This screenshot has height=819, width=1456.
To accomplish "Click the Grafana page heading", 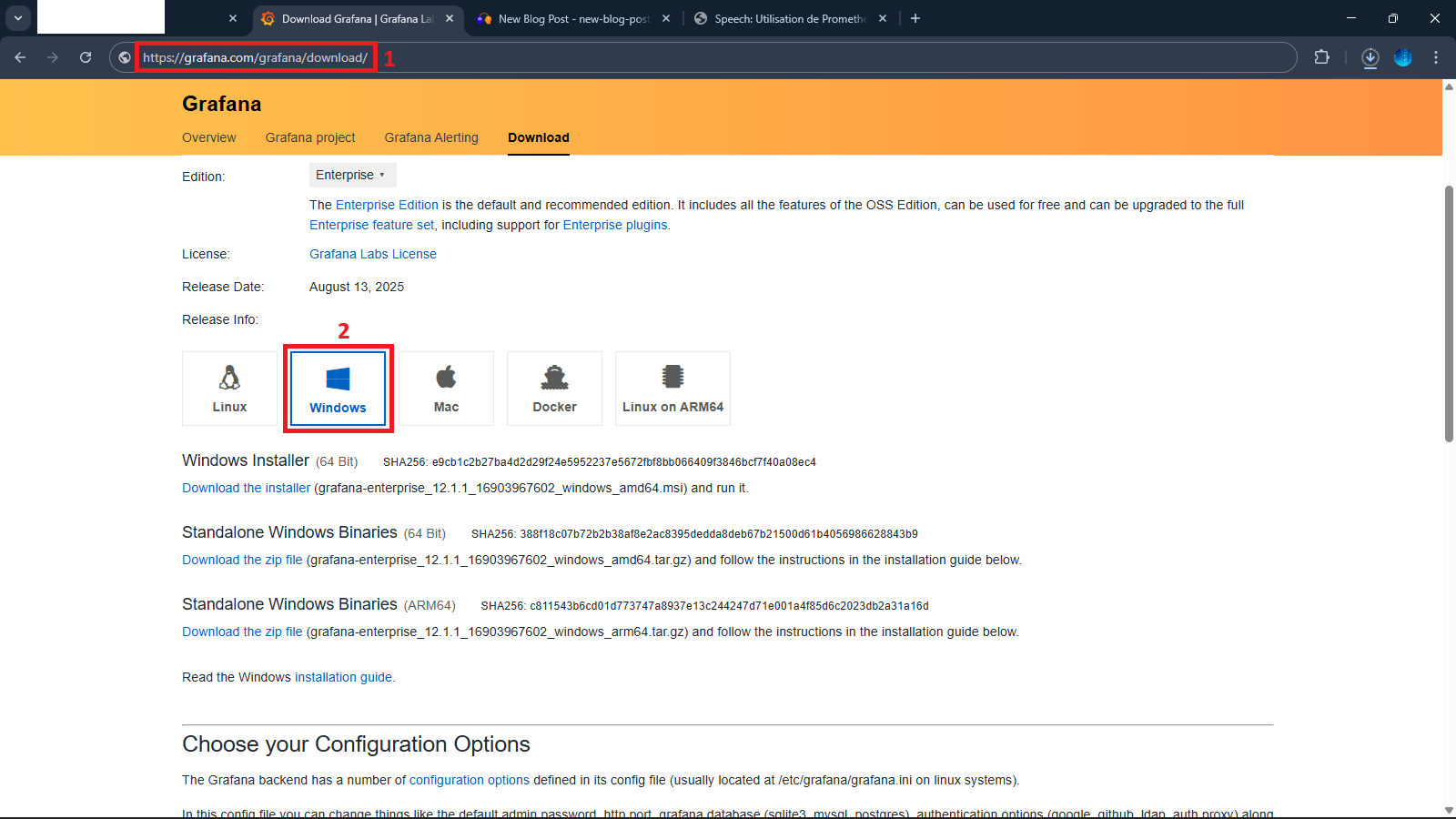I will point(221,104).
